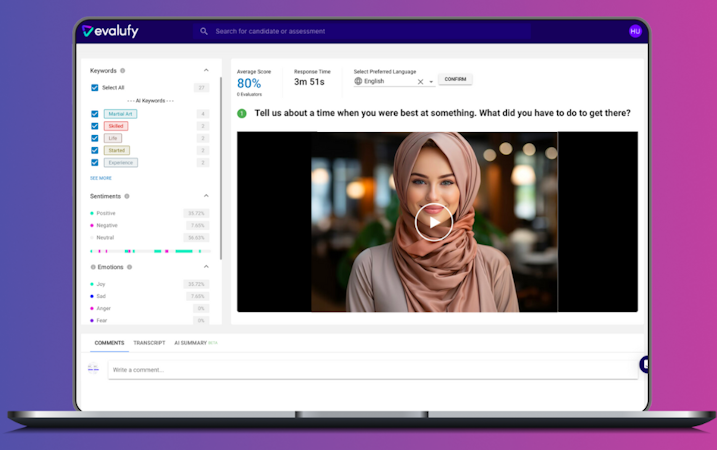Click the question number 1 badge
The width and height of the screenshot is (717, 450).
click(x=242, y=113)
